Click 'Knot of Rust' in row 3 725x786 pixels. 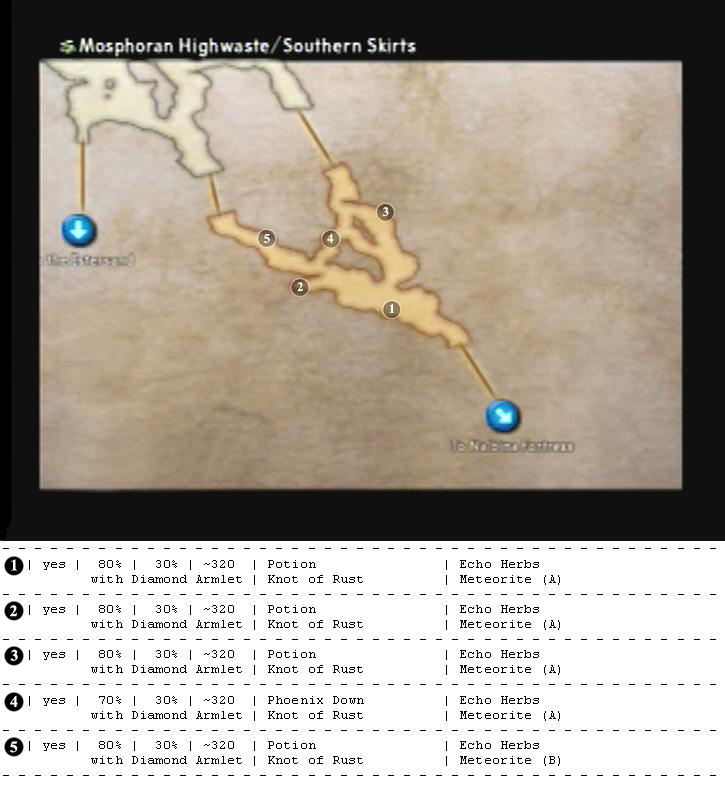(315, 670)
